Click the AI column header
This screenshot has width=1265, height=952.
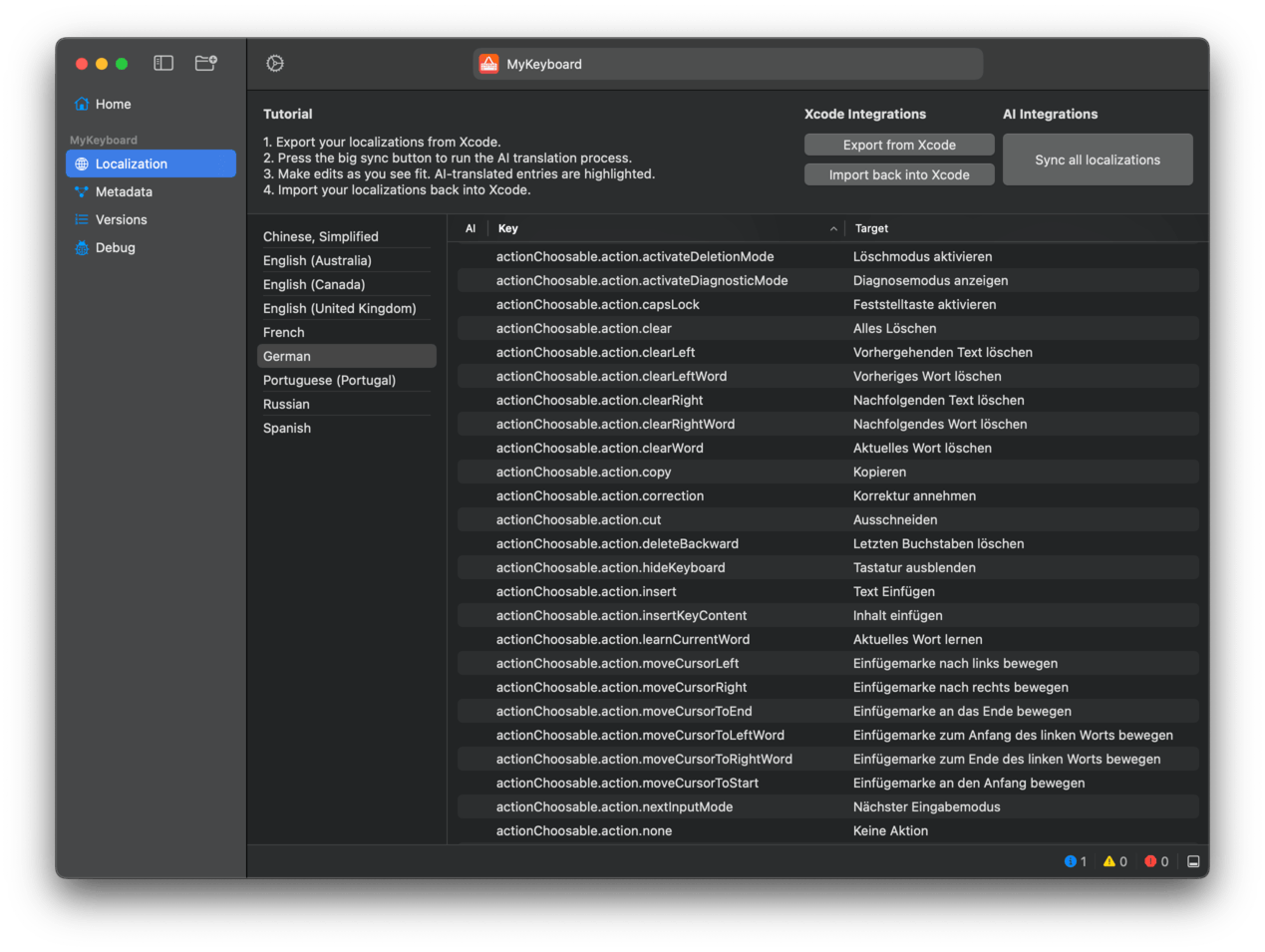(x=471, y=228)
